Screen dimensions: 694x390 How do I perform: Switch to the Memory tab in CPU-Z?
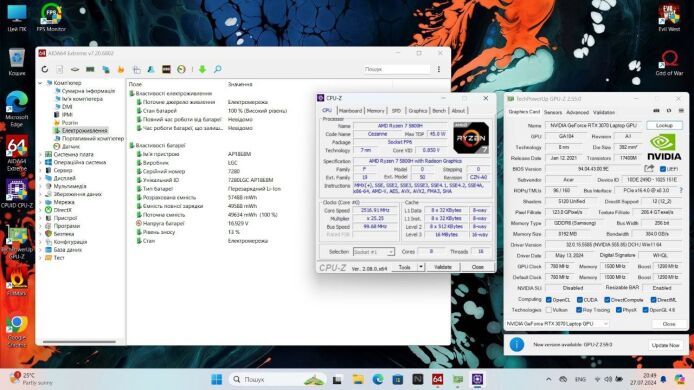tap(375, 111)
